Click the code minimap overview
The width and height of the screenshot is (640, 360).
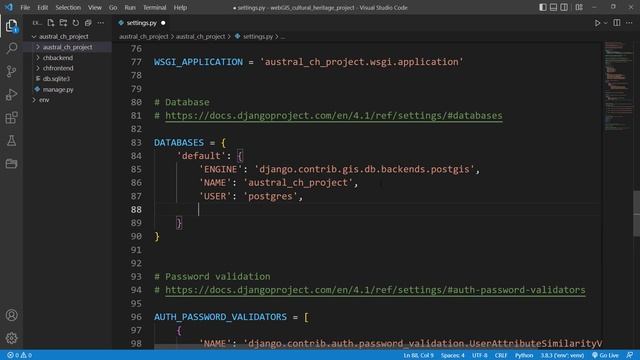point(618,86)
